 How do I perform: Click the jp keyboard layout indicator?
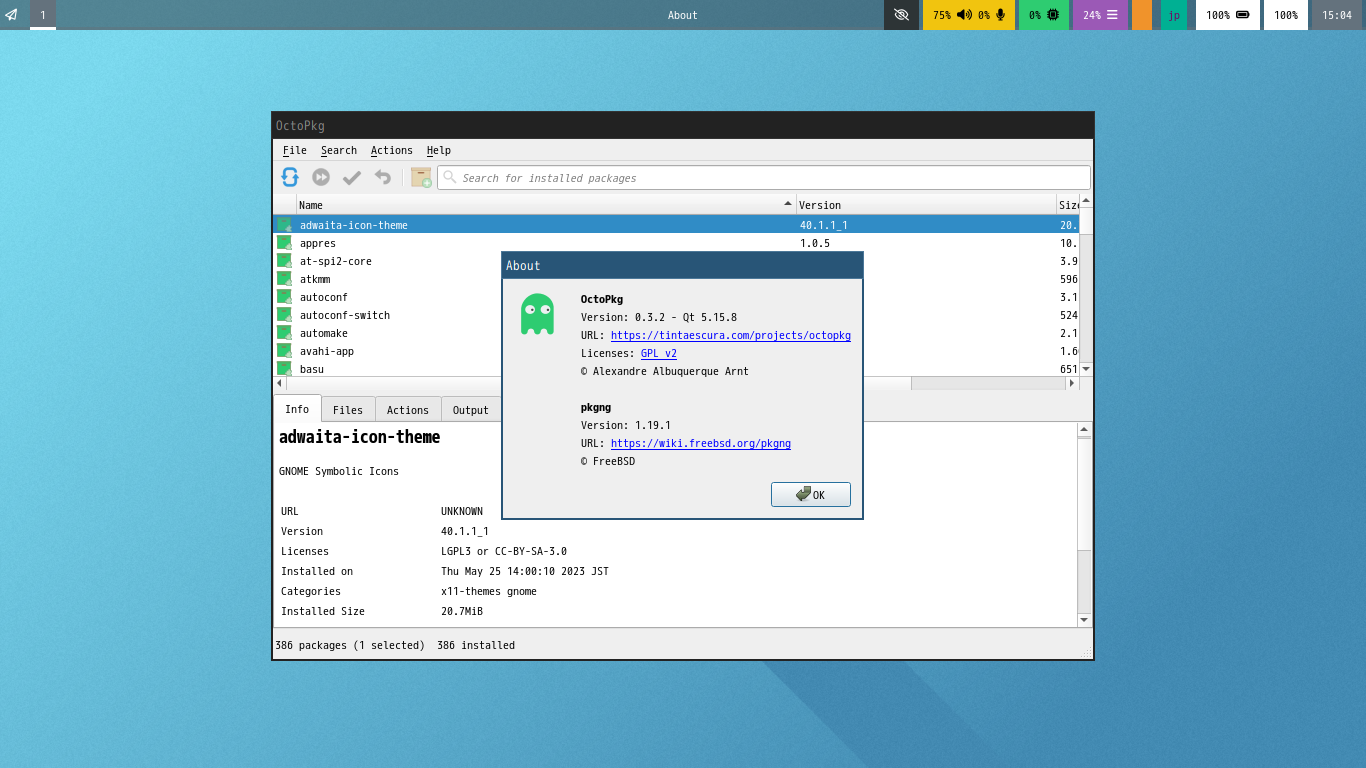coord(1174,15)
